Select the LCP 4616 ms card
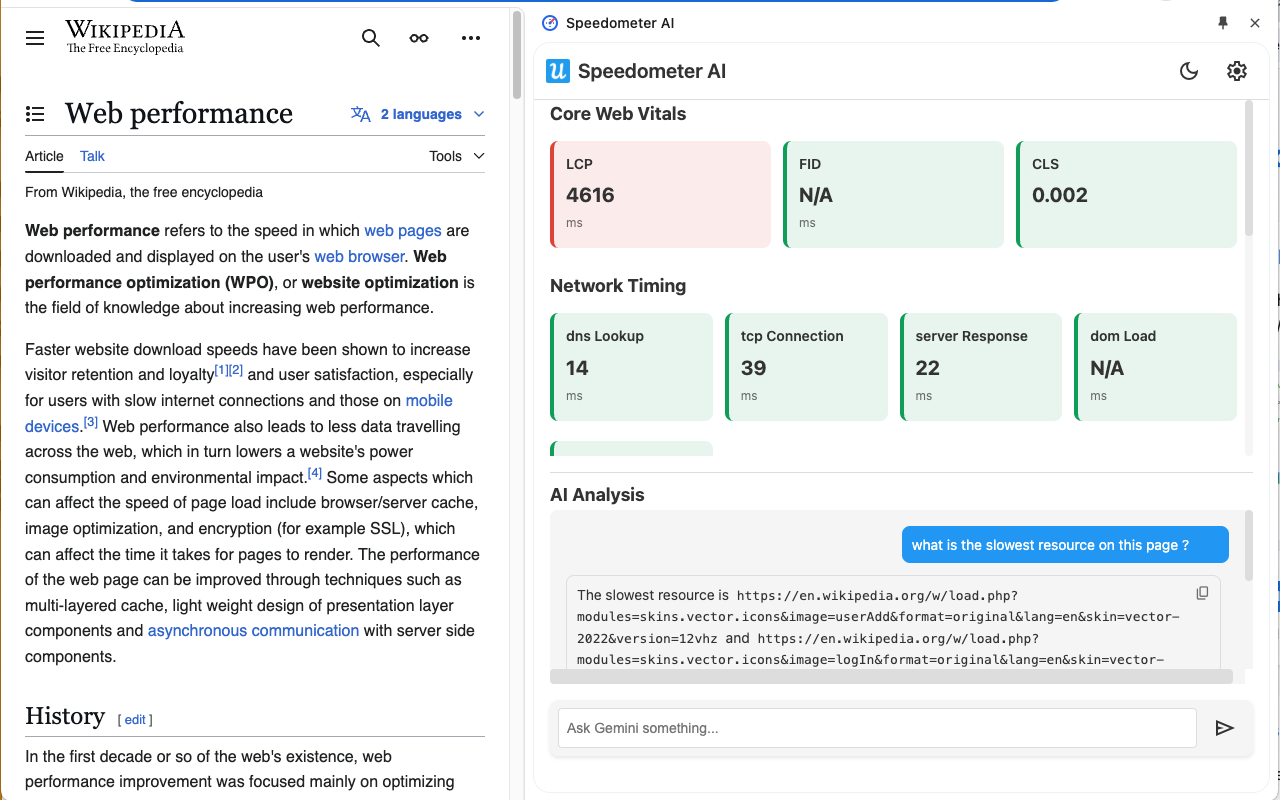 click(660, 194)
